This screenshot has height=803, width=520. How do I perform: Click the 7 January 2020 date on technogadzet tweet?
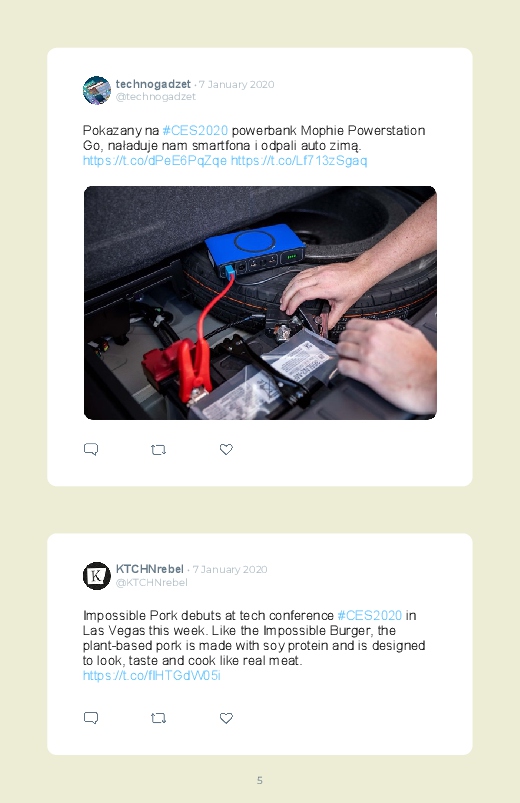tap(237, 84)
